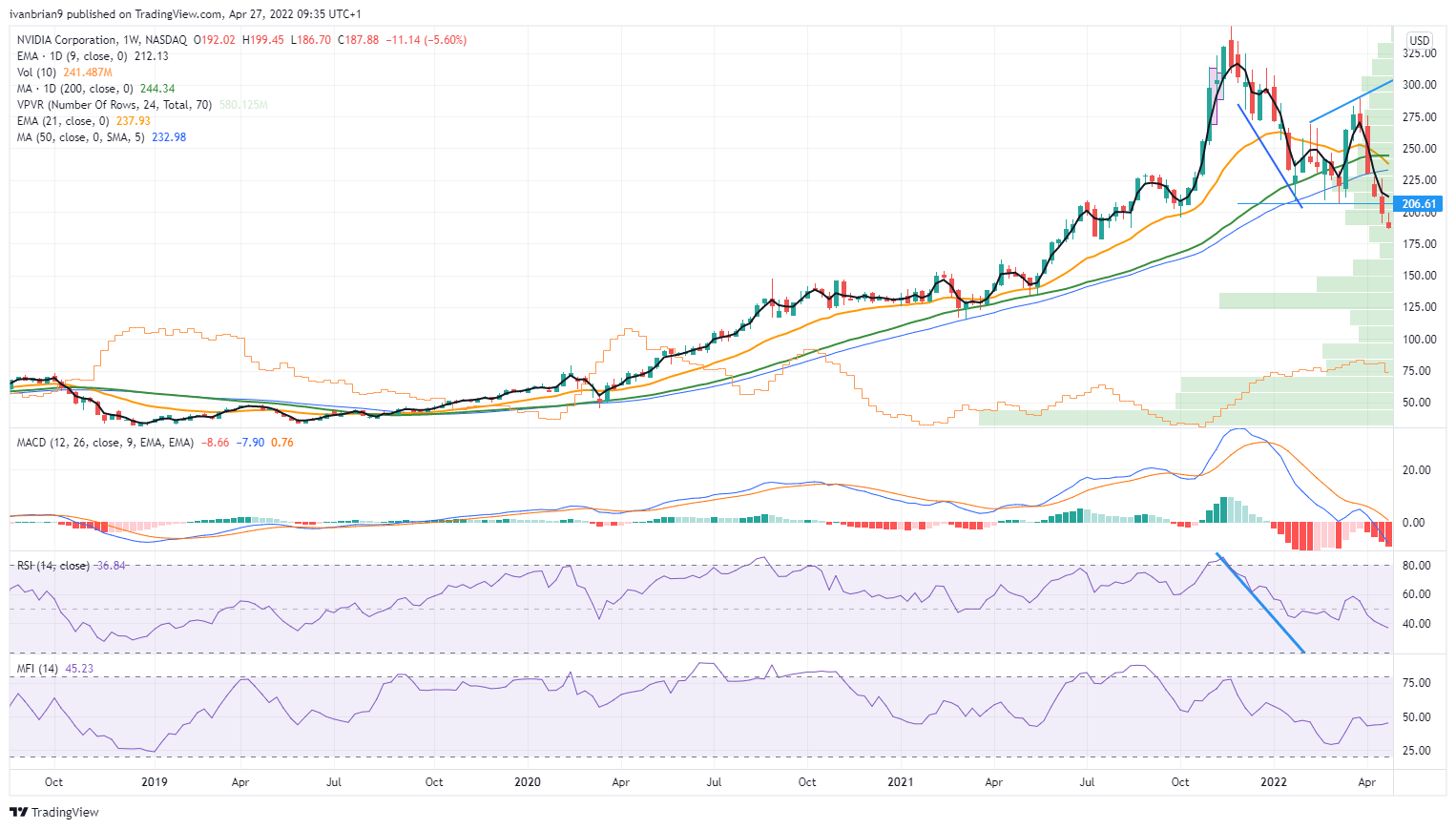Click the 175.00 price axis label

coord(1420,244)
